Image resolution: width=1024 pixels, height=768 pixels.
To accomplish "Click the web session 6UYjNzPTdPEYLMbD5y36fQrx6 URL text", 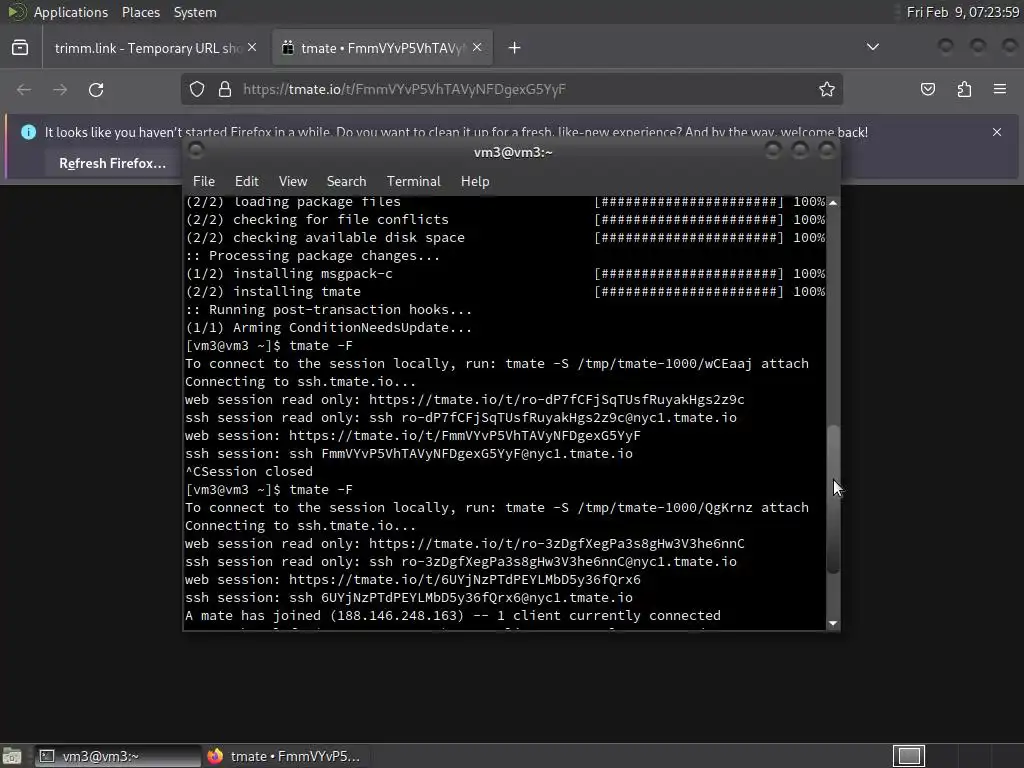I will pyautogui.click(x=464, y=580).
